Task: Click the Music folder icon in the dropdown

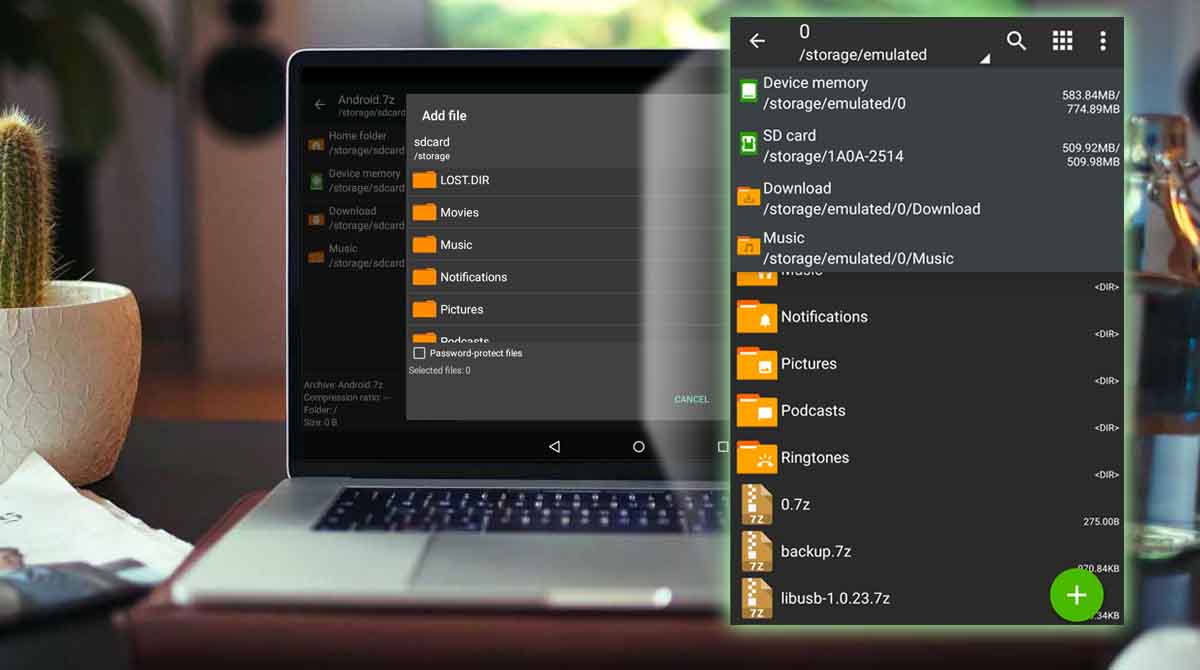Action: click(x=748, y=246)
